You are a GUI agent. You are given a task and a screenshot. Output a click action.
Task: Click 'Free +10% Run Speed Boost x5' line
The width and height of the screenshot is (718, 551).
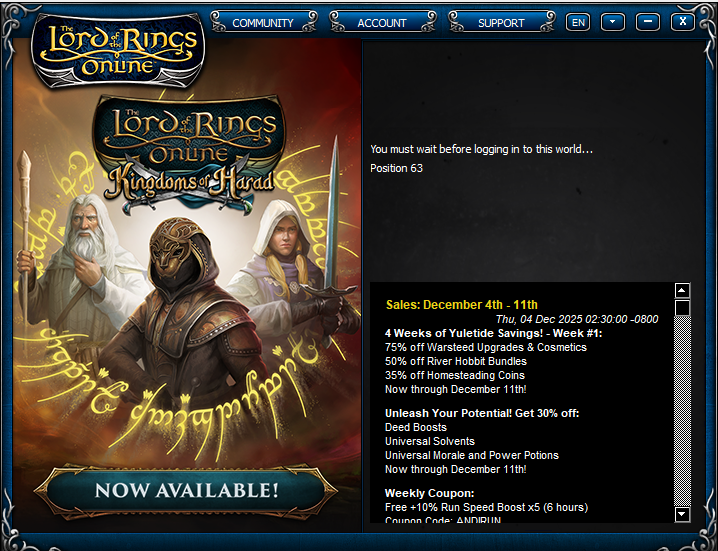point(486,507)
